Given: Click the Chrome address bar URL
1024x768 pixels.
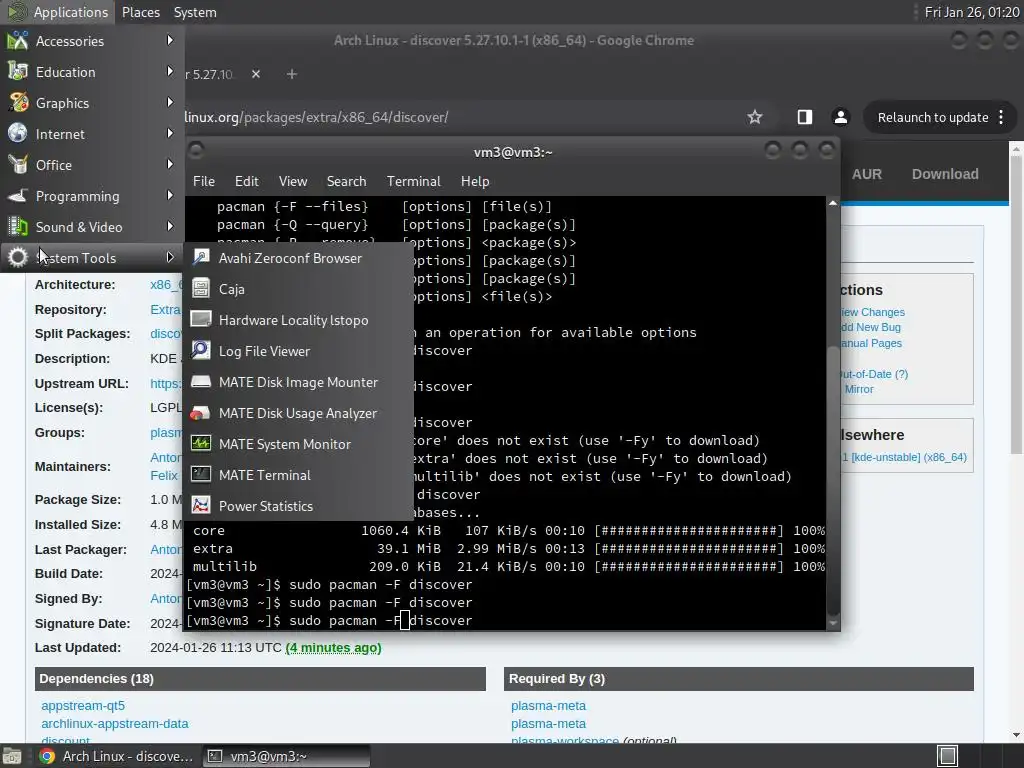Looking at the screenshot, I should [316, 118].
